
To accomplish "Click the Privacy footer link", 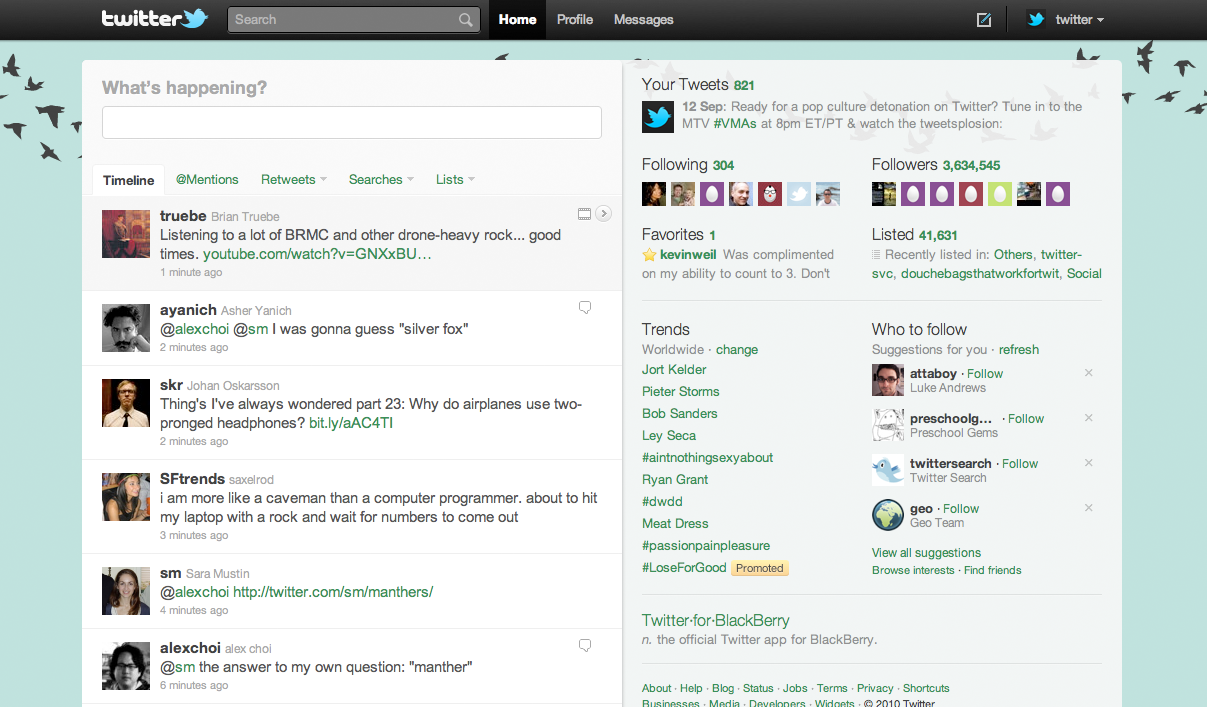I will pyautogui.click(x=875, y=688).
